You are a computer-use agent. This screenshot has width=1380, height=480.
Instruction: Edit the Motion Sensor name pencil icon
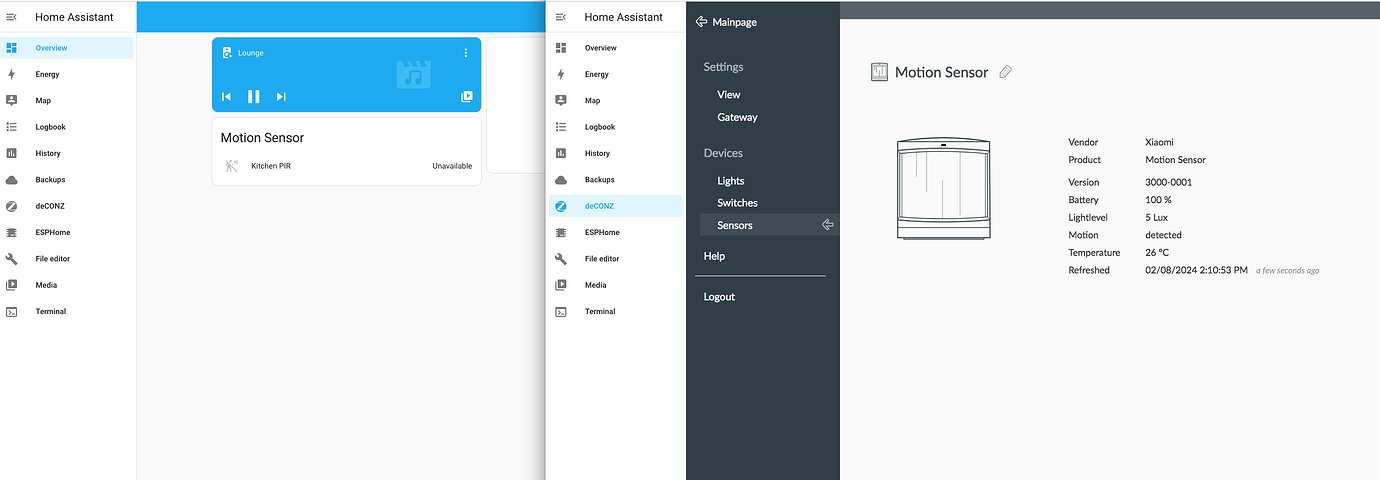coord(1006,72)
